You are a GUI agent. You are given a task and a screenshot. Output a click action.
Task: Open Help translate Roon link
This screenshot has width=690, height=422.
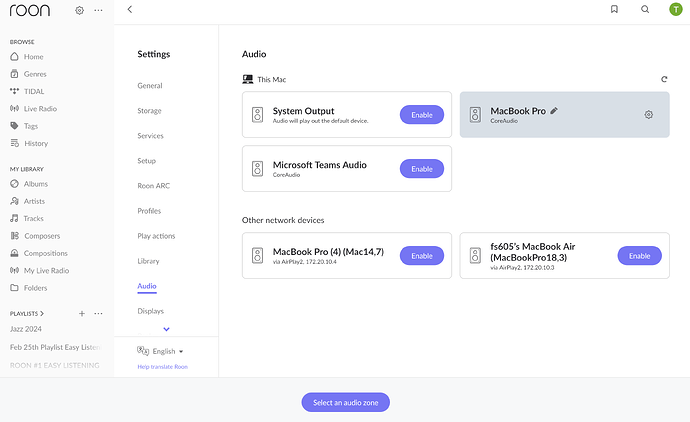162,367
